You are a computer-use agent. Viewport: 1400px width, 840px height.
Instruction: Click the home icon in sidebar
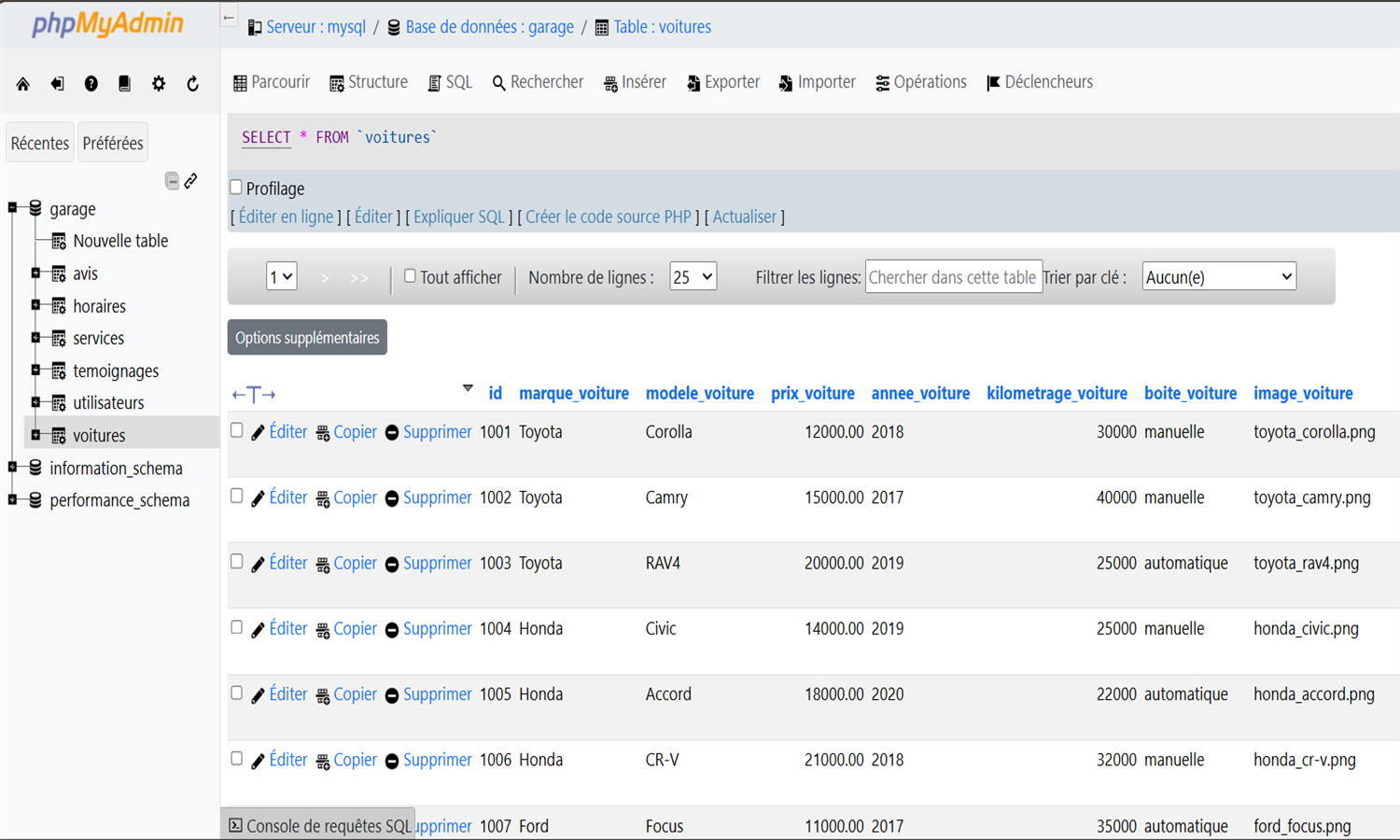click(x=23, y=84)
